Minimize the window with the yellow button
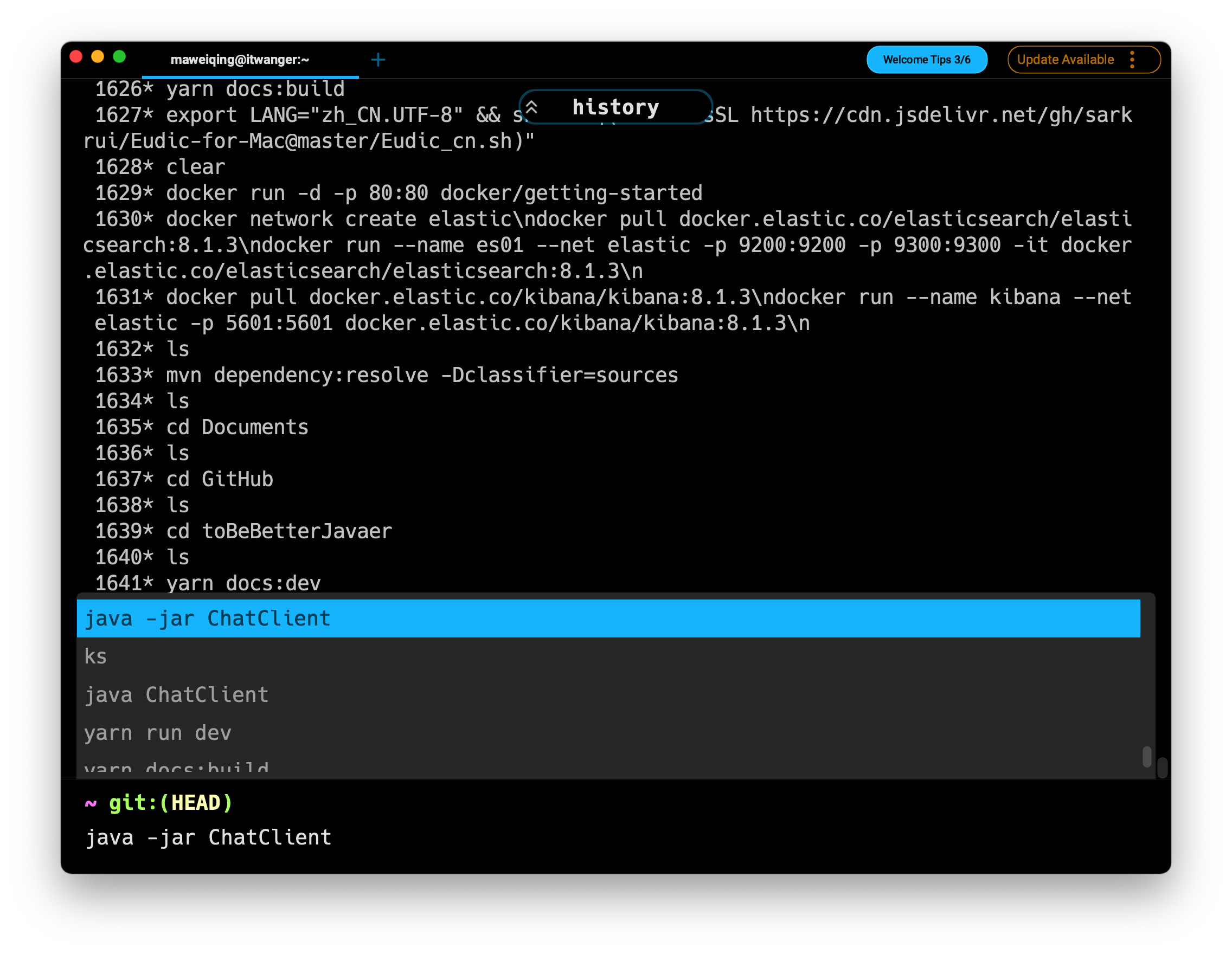The width and height of the screenshot is (1232, 954). tap(98, 57)
